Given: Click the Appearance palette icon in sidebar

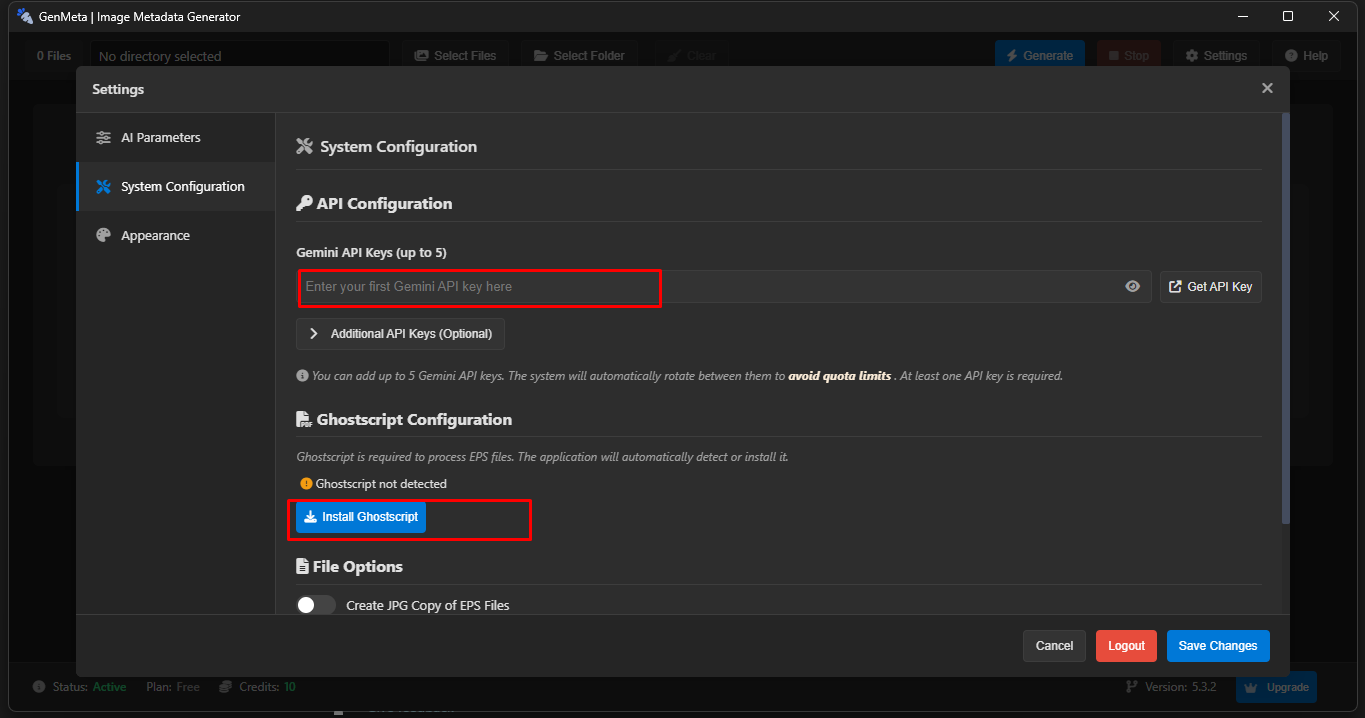Looking at the screenshot, I should [x=104, y=235].
